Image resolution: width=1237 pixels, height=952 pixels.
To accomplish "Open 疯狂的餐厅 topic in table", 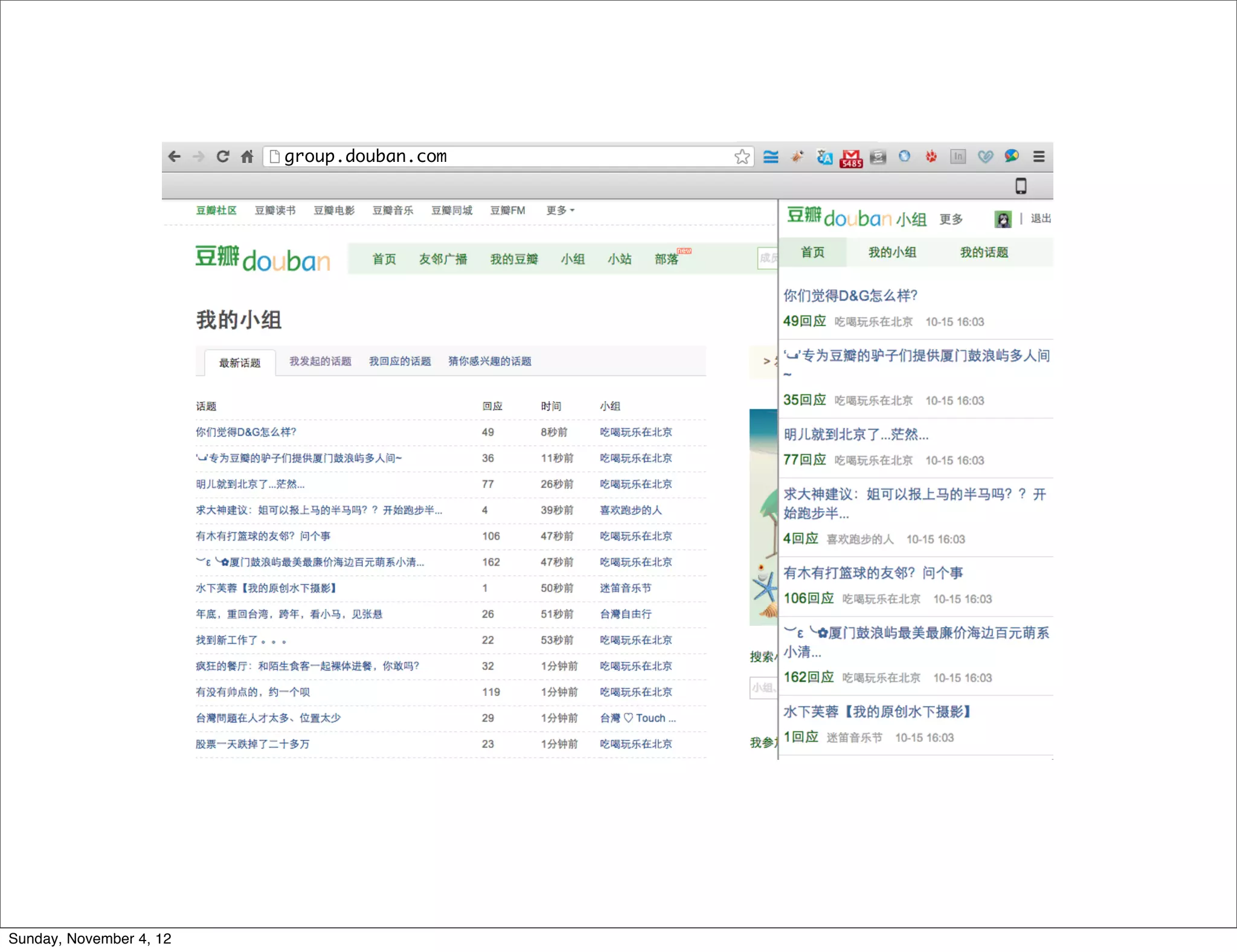I will (307, 666).
